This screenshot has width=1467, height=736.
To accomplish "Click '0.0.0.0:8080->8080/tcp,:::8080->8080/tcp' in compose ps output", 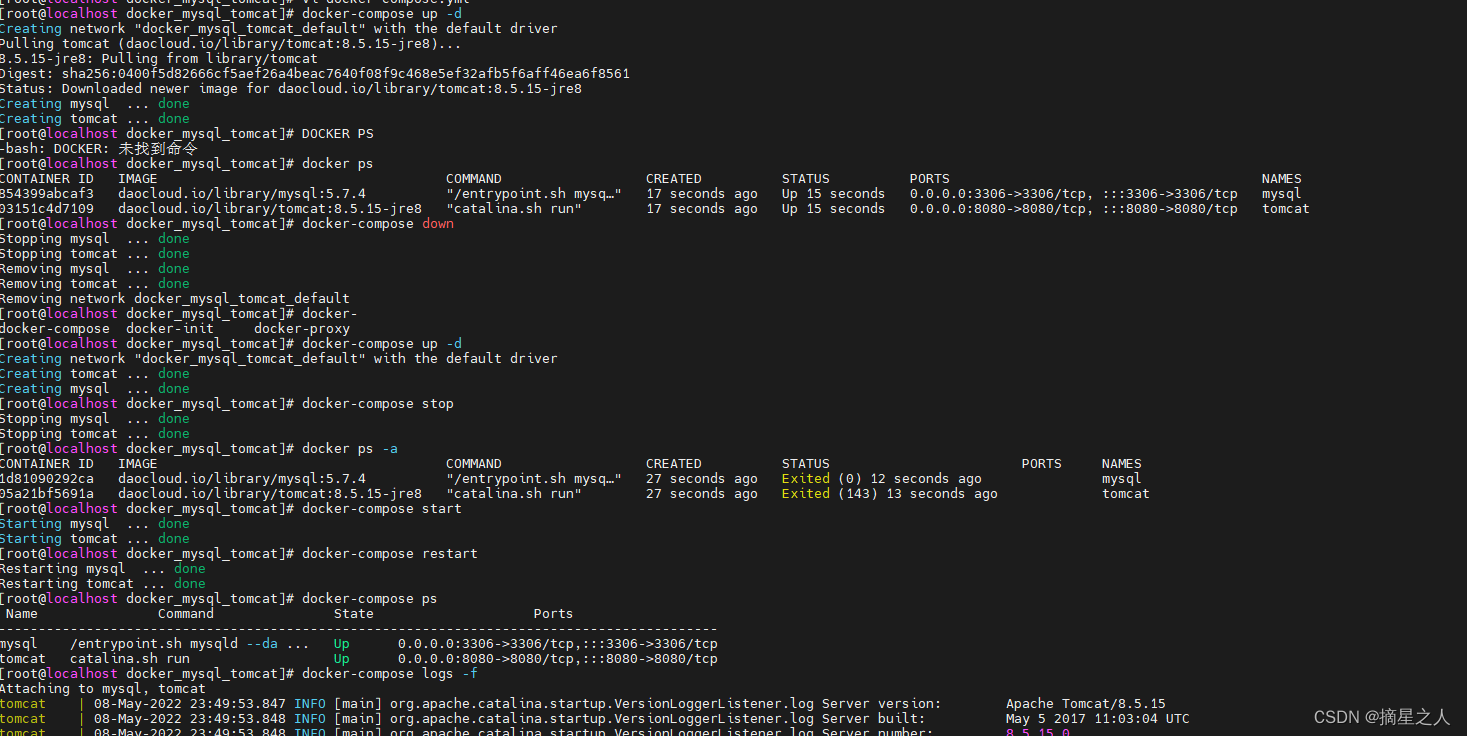I will 557,659.
